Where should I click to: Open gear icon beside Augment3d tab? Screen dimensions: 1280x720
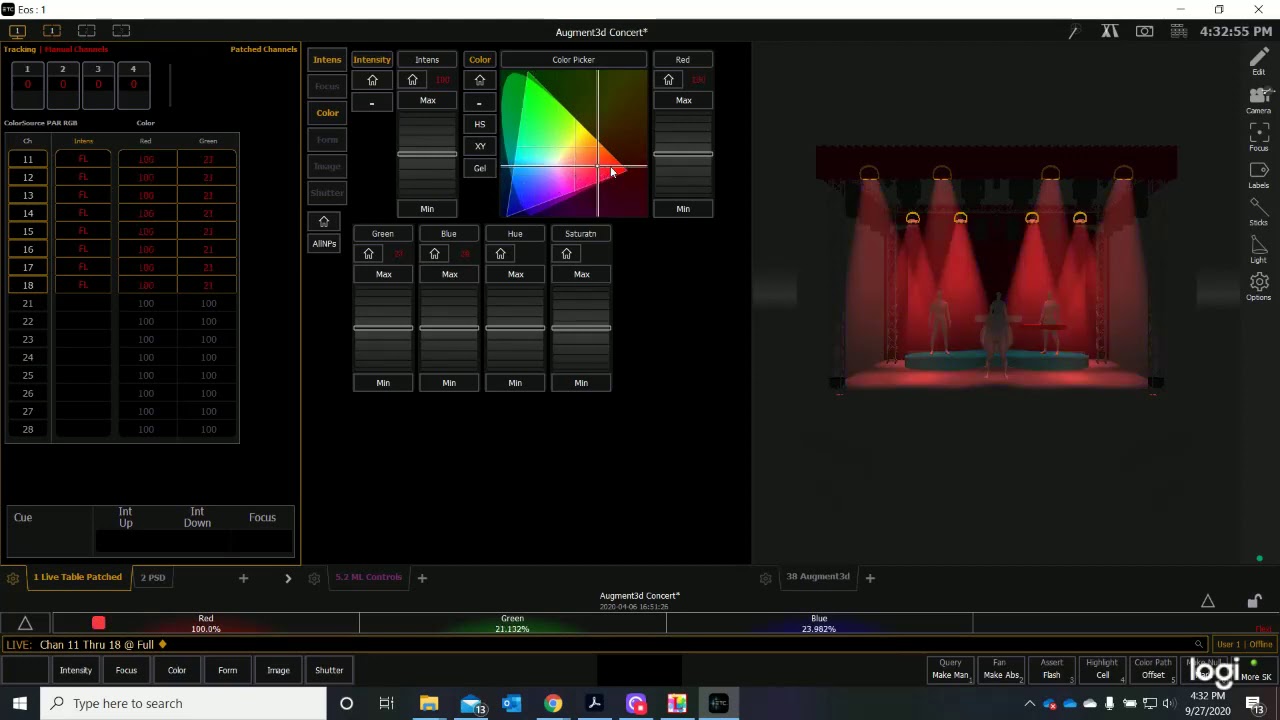pyautogui.click(x=766, y=578)
